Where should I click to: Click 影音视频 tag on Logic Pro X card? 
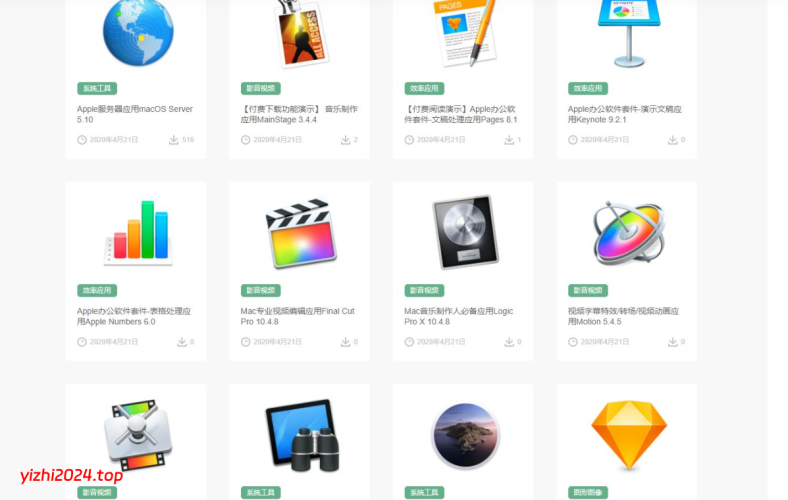pyautogui.click(x=424, y=290)
